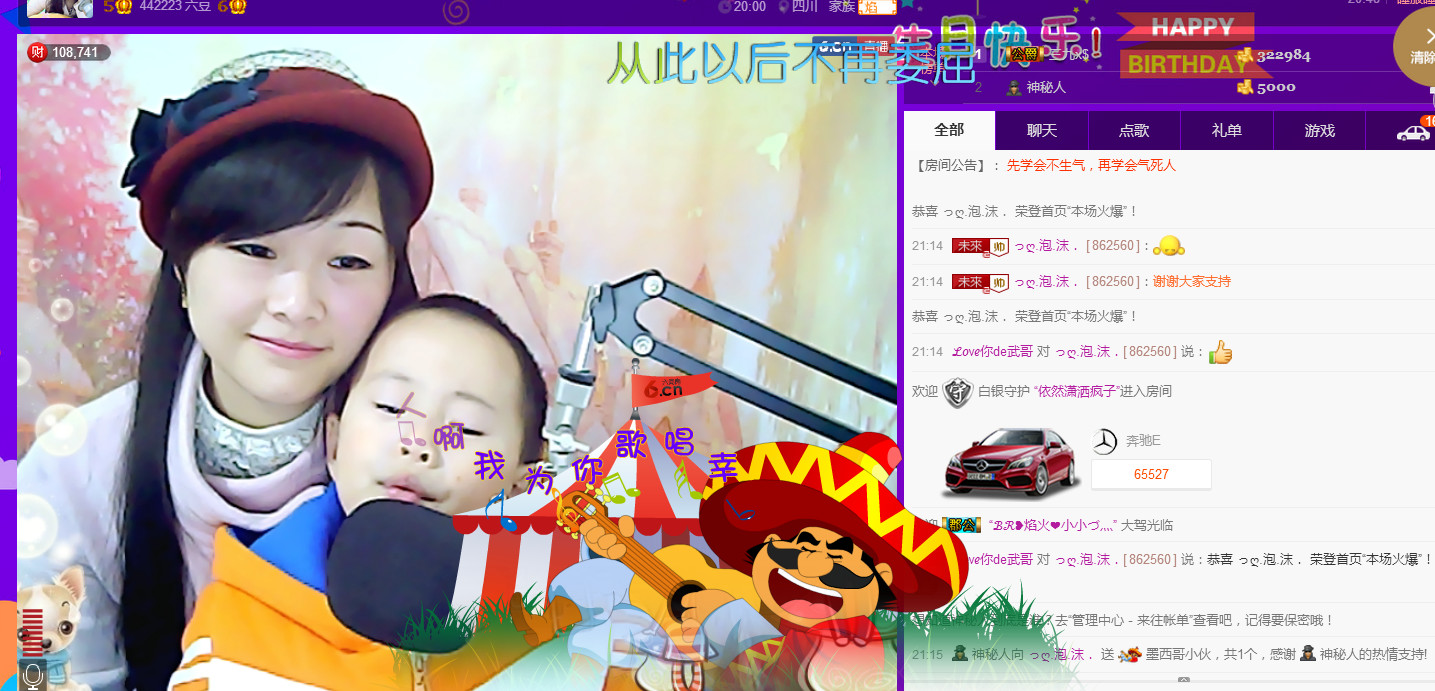Click the crown icon after level 5
This screenshot has width=1435, height=691.
[124, 6]
